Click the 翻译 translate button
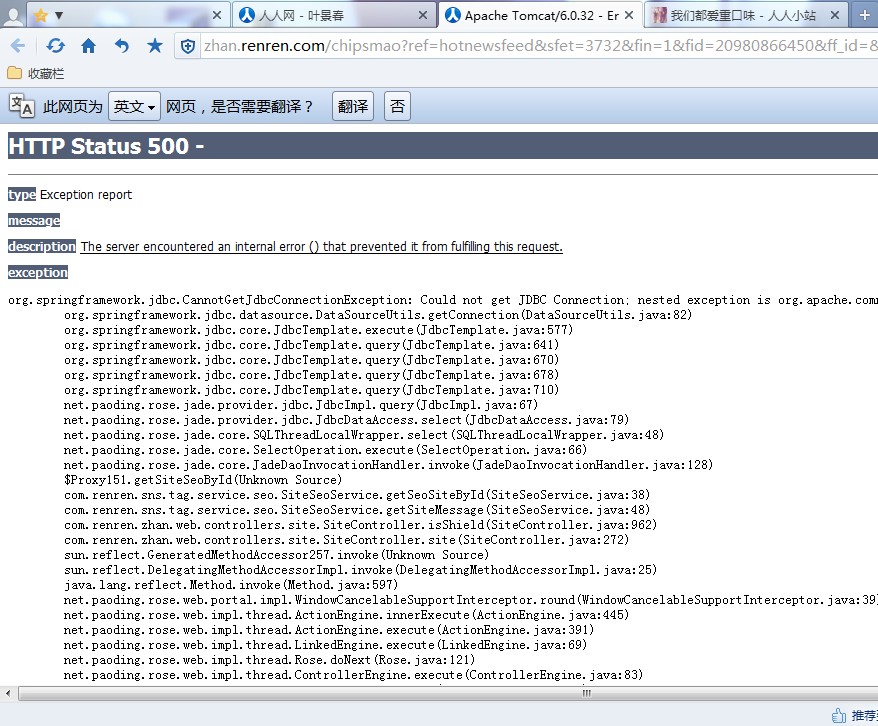 click(353, 106)
